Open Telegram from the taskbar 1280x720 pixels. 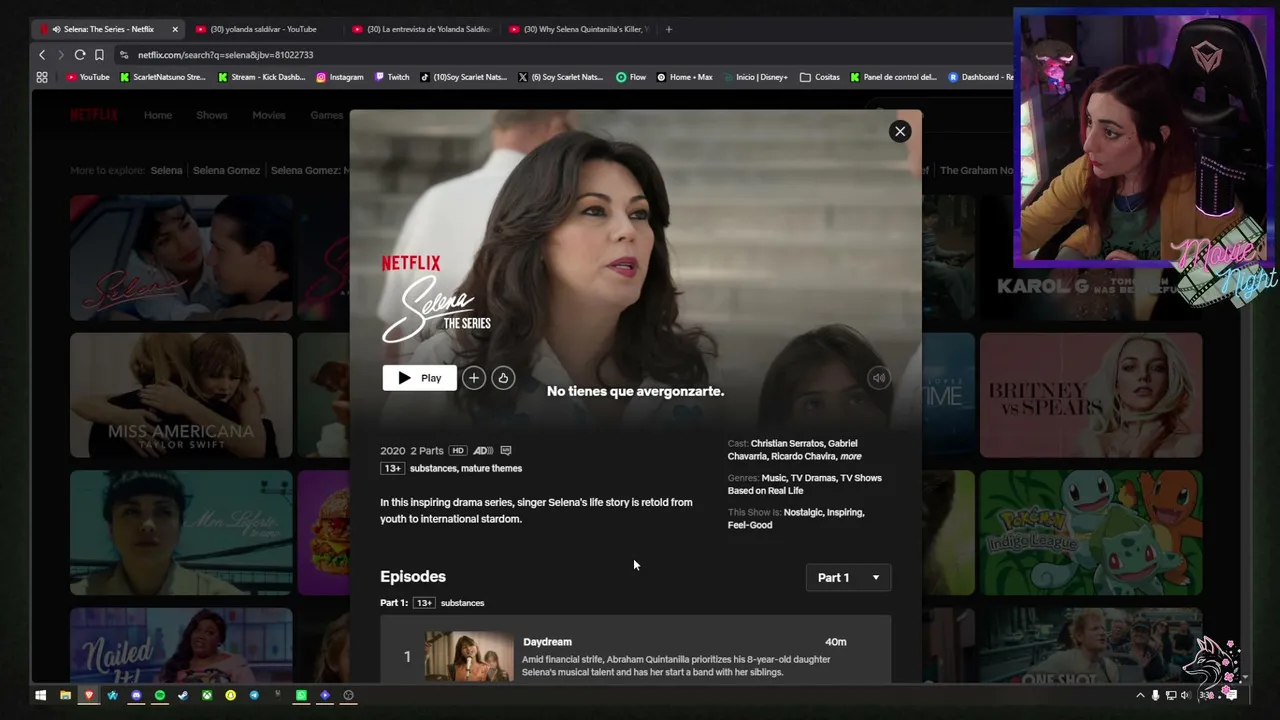pos(254,695)
